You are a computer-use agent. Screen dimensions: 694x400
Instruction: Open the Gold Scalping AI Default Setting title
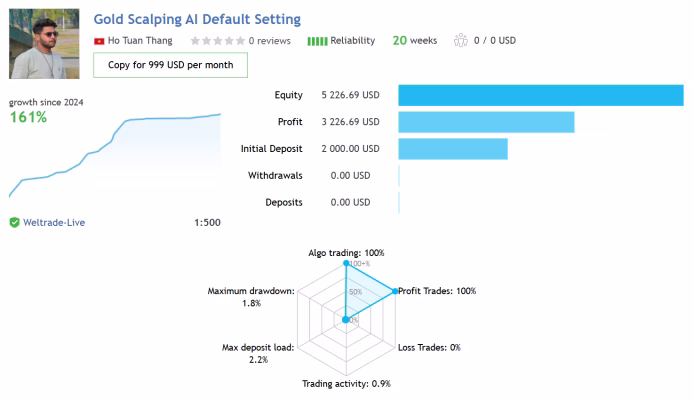pyautogui.click(x=197, y=19)
